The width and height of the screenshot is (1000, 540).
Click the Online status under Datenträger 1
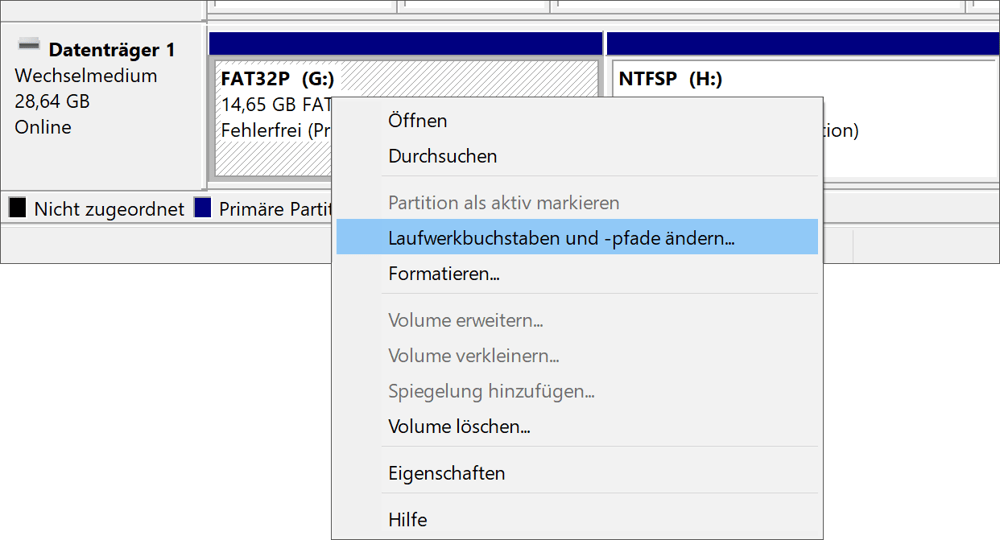pyautogui.click(x=43, y=127)
